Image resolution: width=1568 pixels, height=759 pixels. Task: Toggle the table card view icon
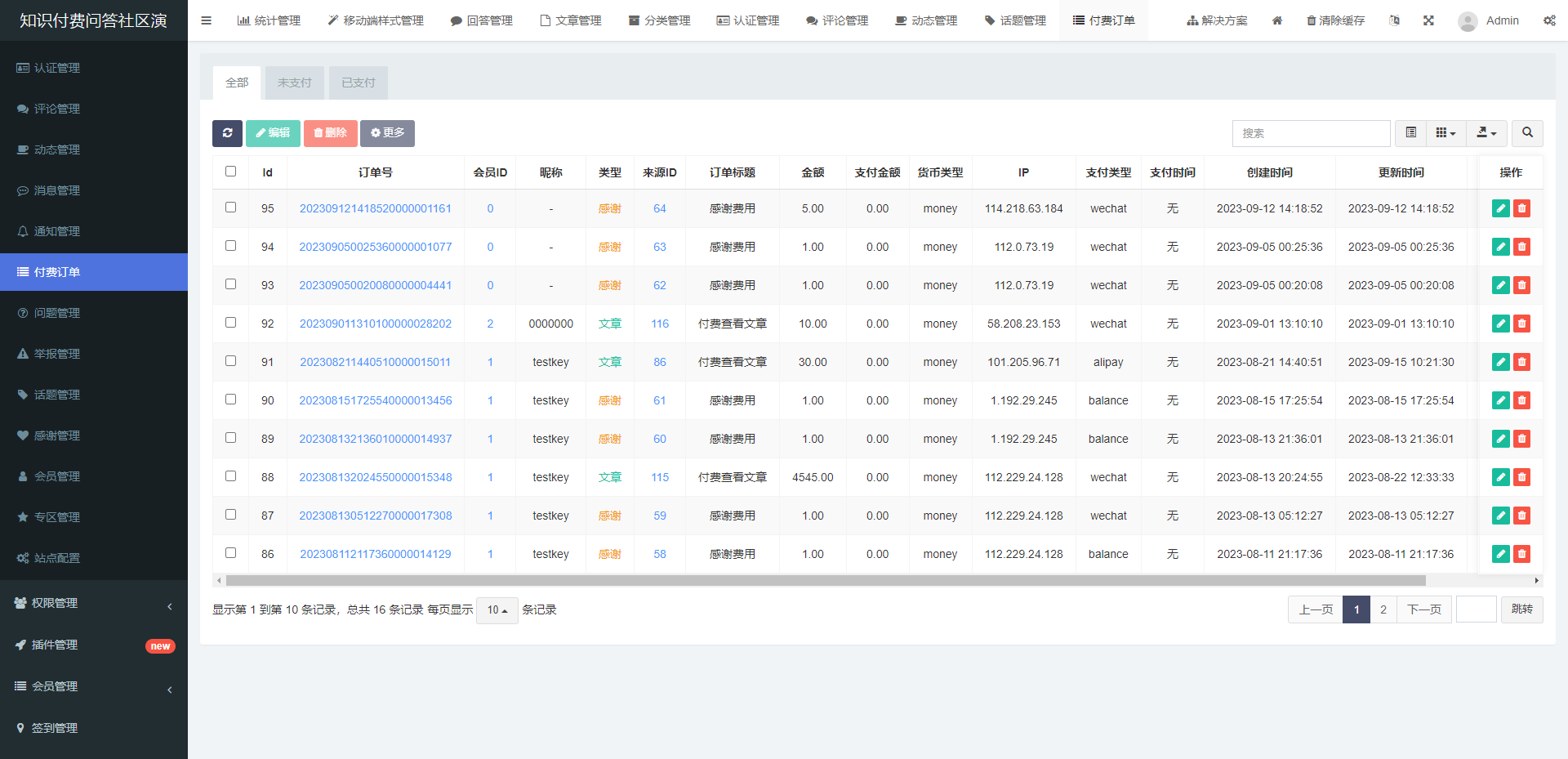coord(1410,133)
